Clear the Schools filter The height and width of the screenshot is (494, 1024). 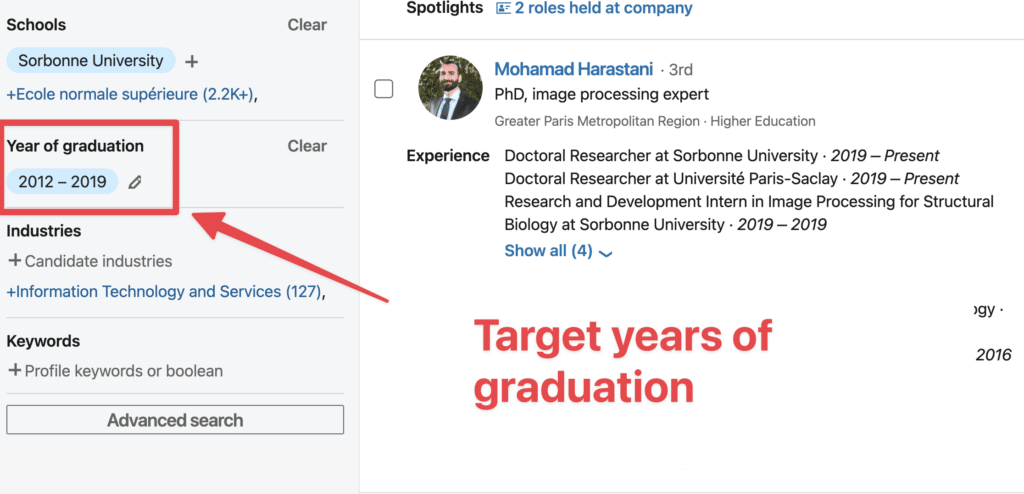pos(307,25)
